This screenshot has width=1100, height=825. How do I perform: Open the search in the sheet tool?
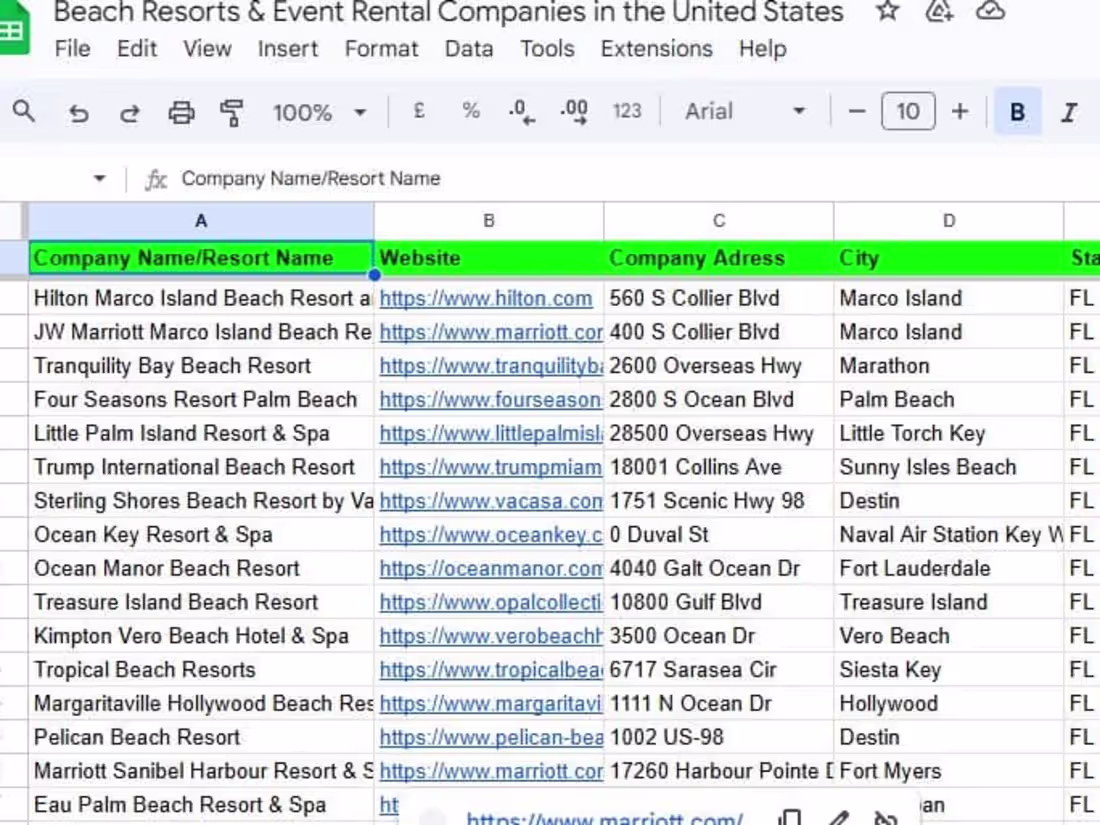pos(24,112)
